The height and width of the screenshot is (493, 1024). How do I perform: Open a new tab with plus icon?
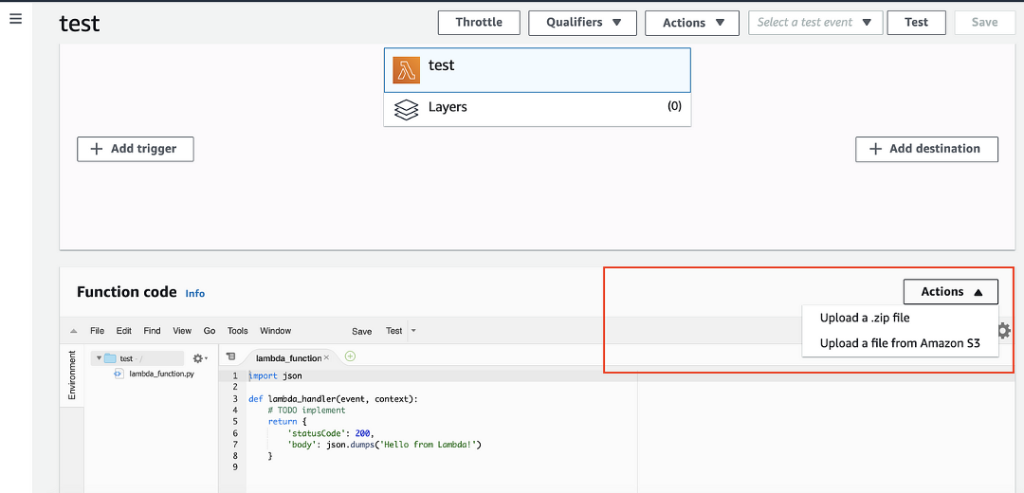point(350,357)
